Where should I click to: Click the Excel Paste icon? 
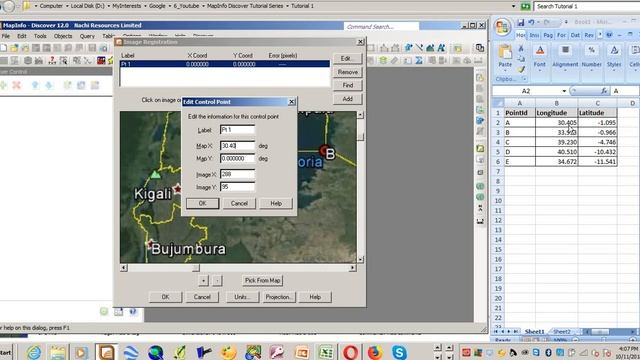[x=505, y=53]
